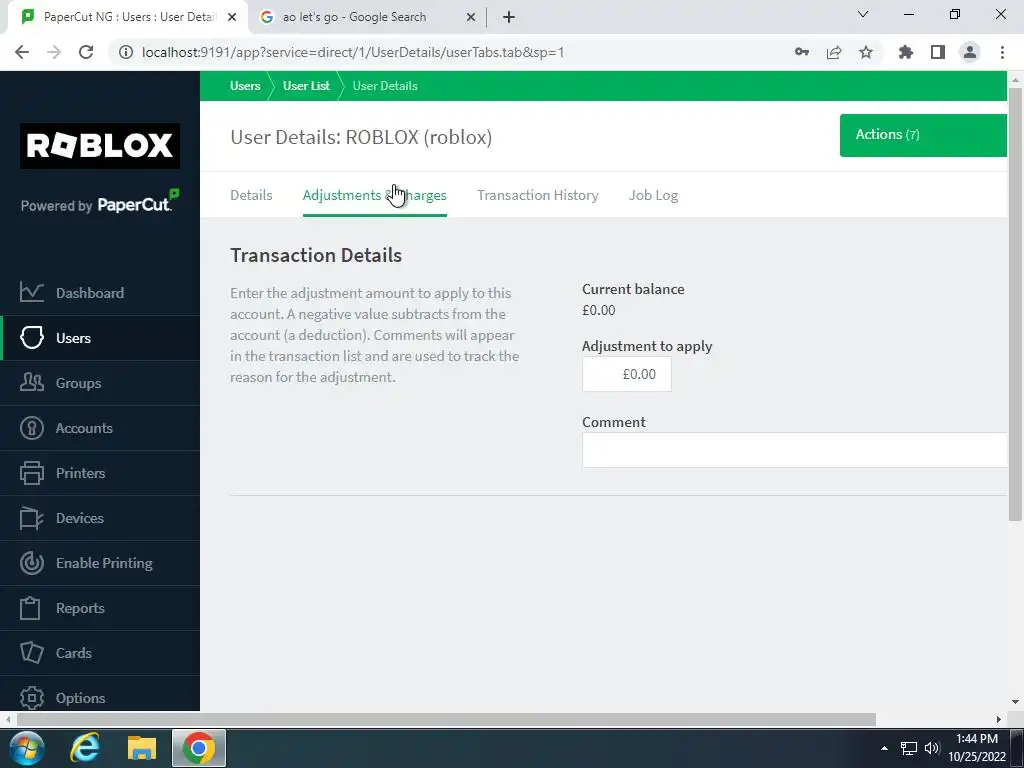Screen dimensions: 1024x768
Task: Click Users breadcrumb link
Action: pos(245,86)
